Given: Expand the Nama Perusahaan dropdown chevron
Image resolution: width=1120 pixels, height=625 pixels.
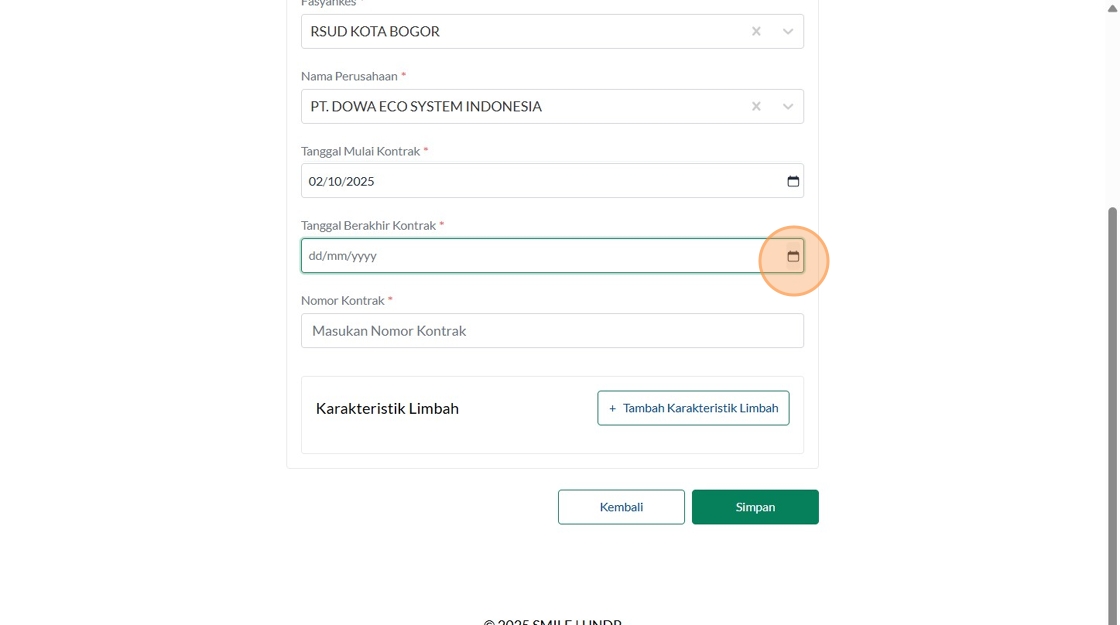Looking at the screenshot, I should (x=788, y=107).
